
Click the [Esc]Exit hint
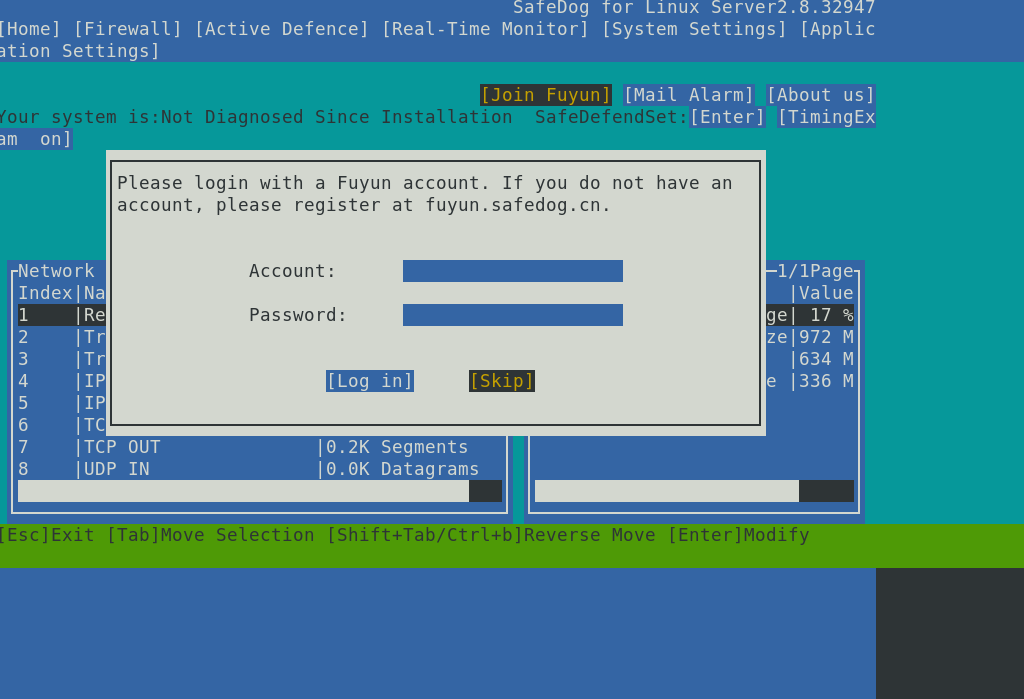[x=46, y=535]
